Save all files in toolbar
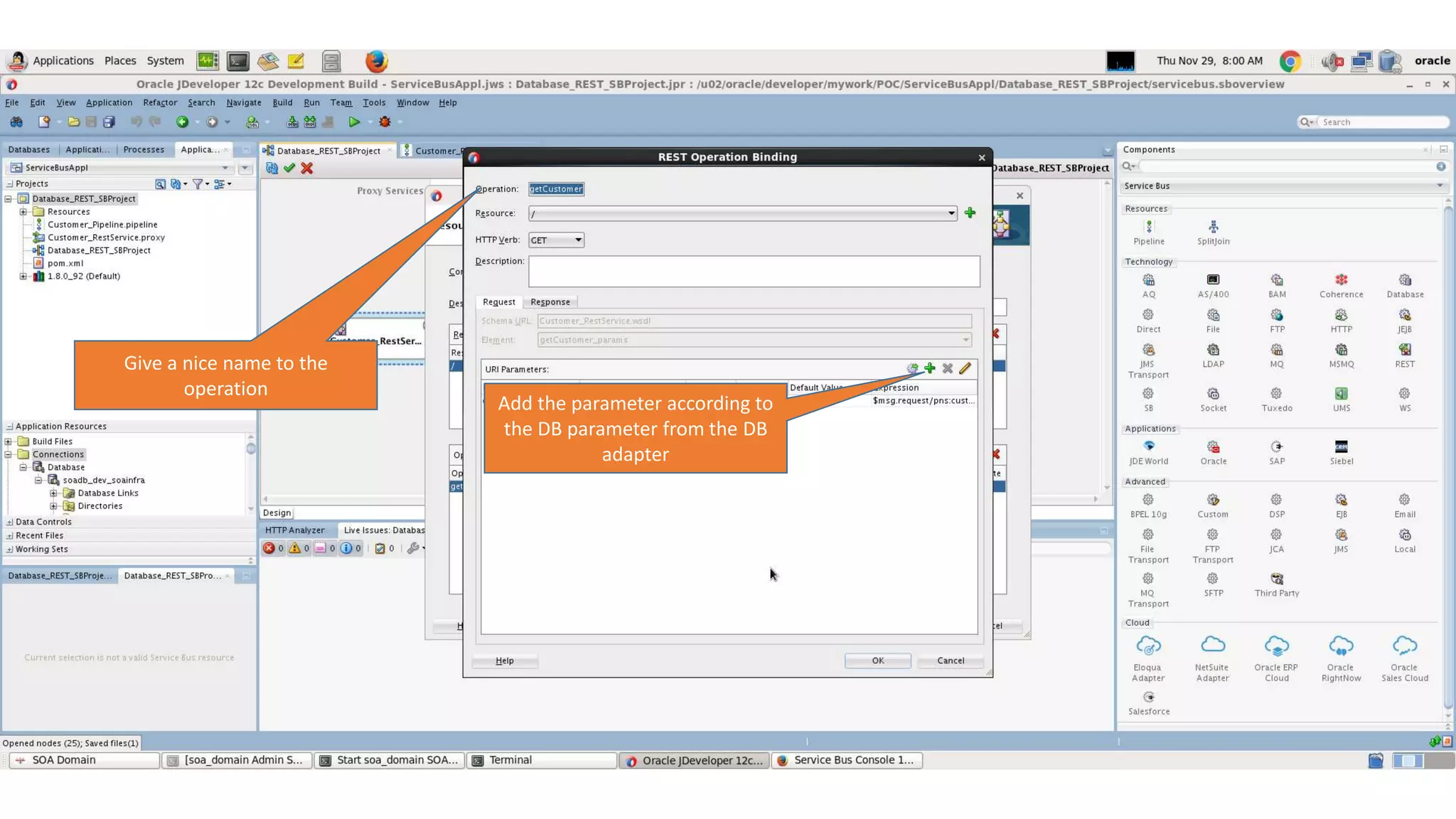The width and height of the screenshot is (1456, 819). tap(109, 122)
